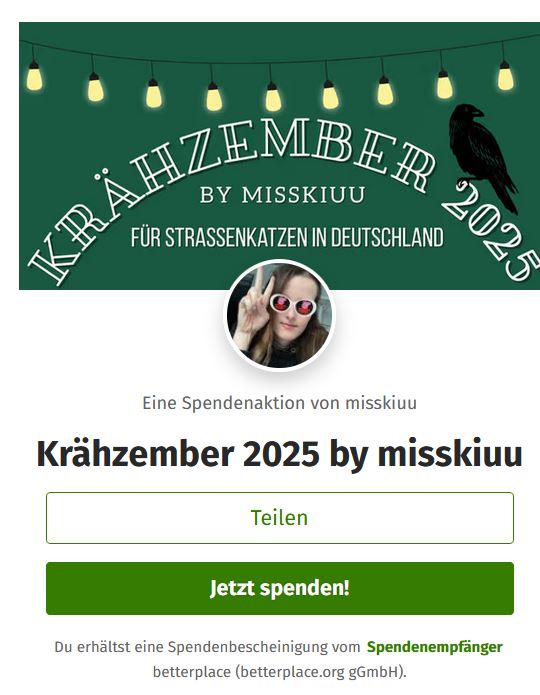Click the second light bulb from the left
Viewport: 540px width, 695px height.
tap(95, 87)
